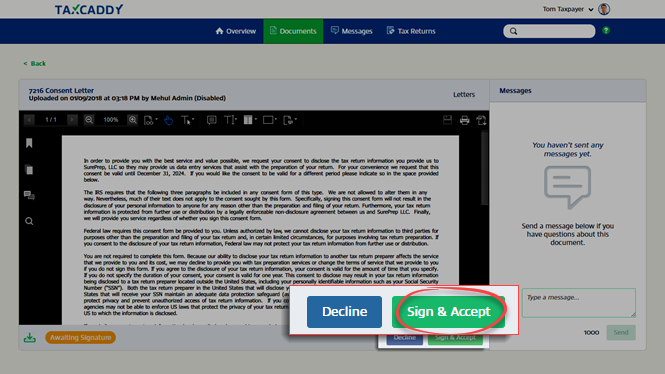665x374 pixels.
Task: Go to the previous PDF page
Action: pyautogui.click(x=29, y=120)
